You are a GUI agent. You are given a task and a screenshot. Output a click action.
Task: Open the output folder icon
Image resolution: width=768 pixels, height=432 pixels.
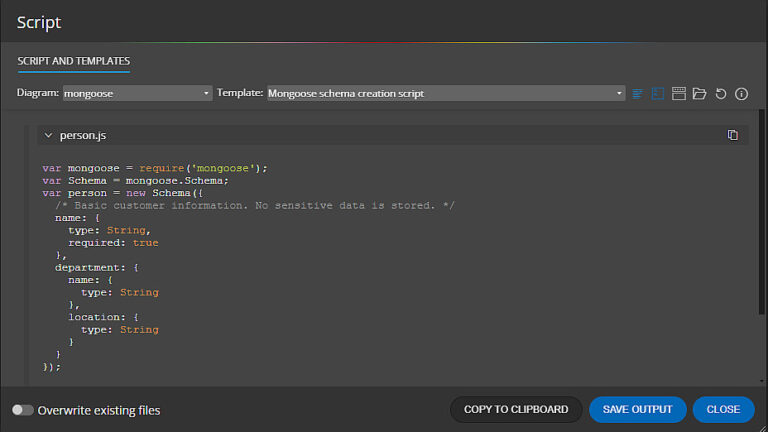tap(700, 93)
